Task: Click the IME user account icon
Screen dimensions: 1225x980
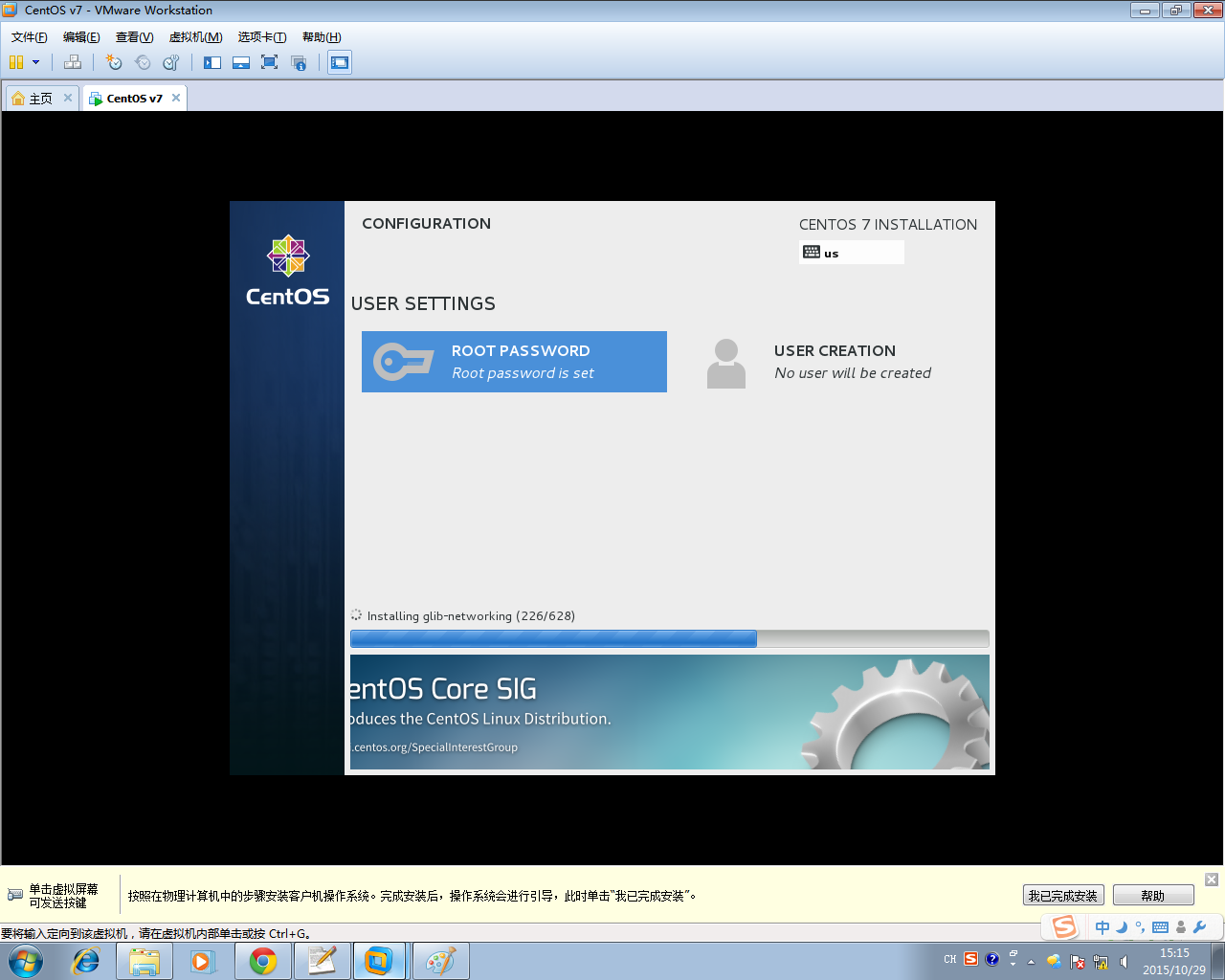Action: point(1181,926)
